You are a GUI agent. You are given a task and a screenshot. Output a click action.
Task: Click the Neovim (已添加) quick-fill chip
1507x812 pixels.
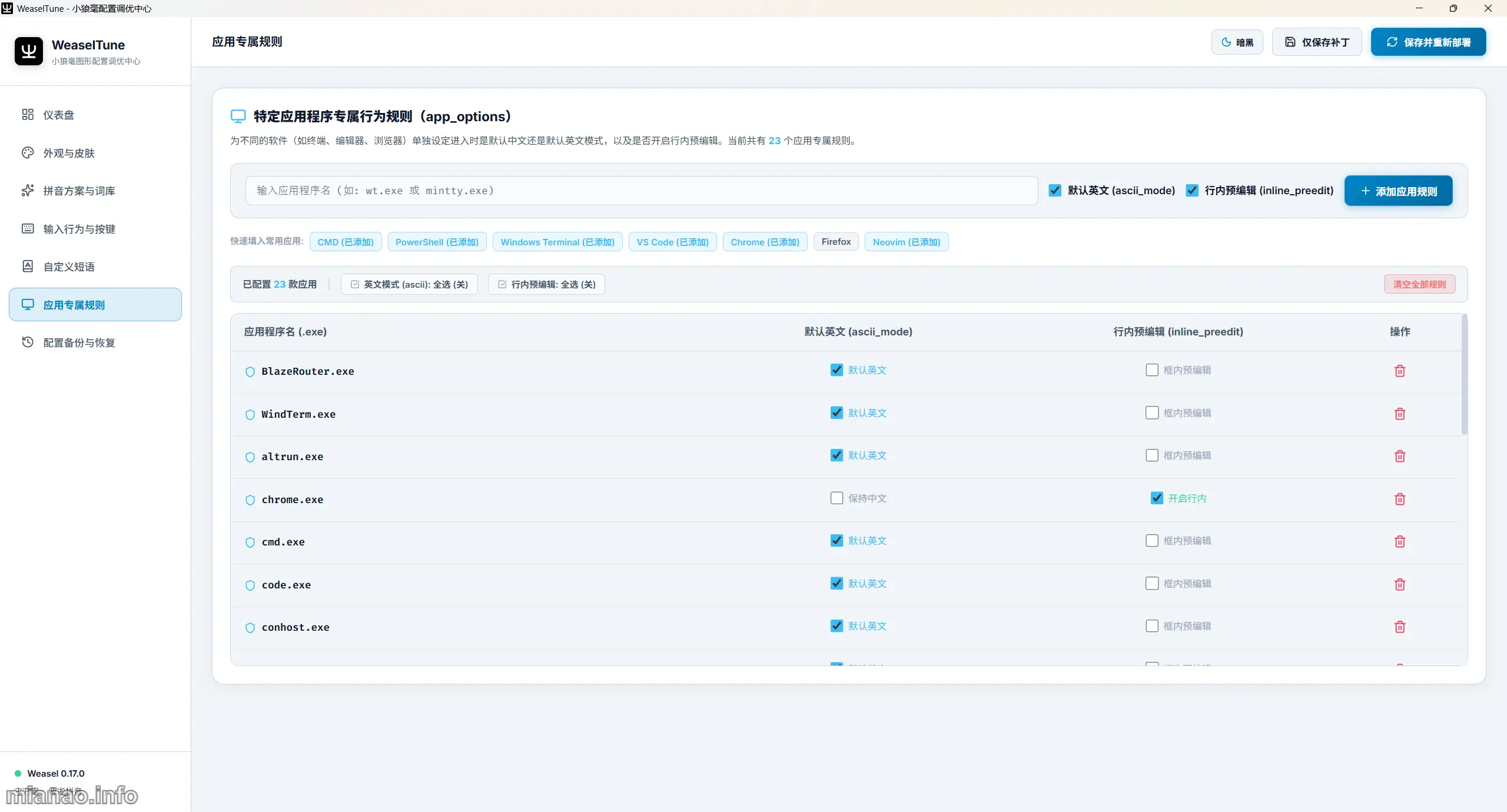pyautogui.click(x=907, y=242)
